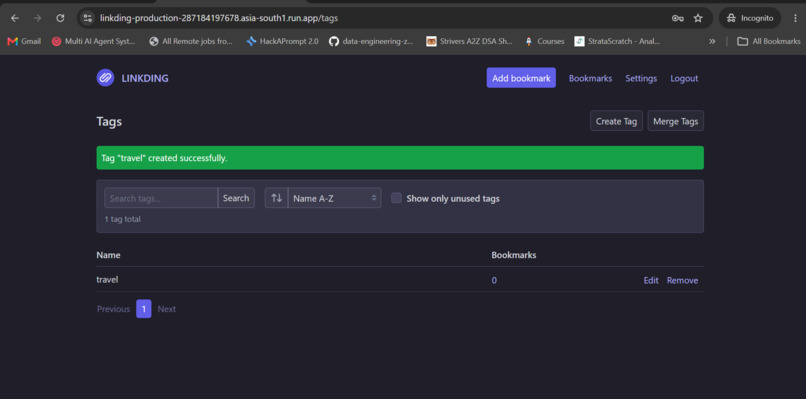Open the Settings nav menu
The height and width of the screenshot is (399, 806).
click(x=641, y=79)
